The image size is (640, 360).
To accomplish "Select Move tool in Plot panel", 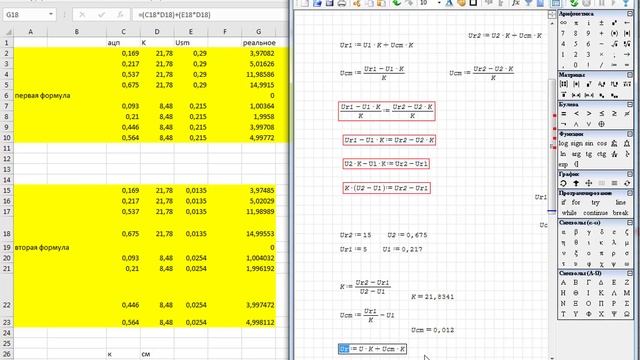I will pyautogui.click(x=589, y=184).
